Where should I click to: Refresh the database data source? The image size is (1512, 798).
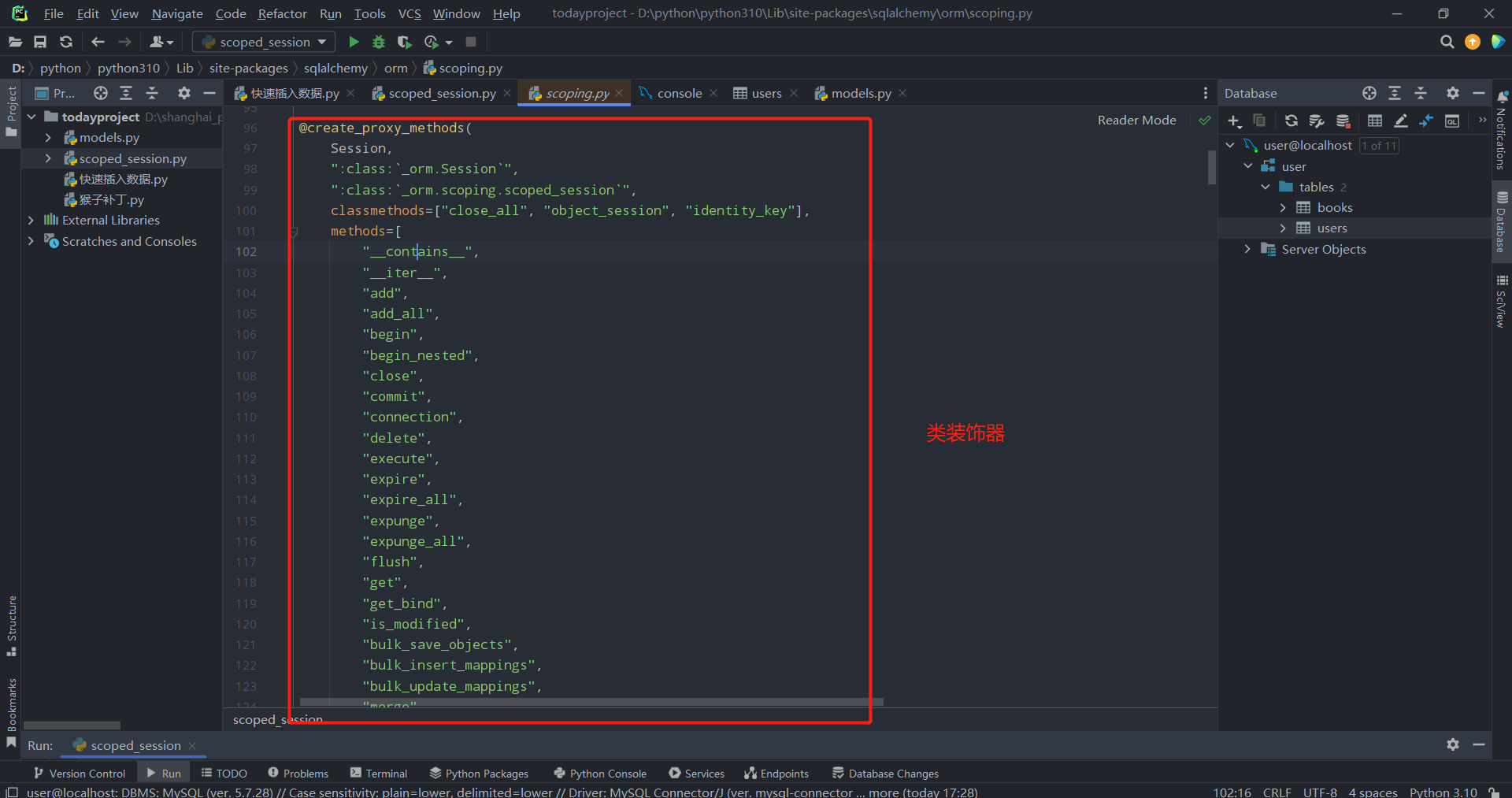click(x=1291, y=121)
